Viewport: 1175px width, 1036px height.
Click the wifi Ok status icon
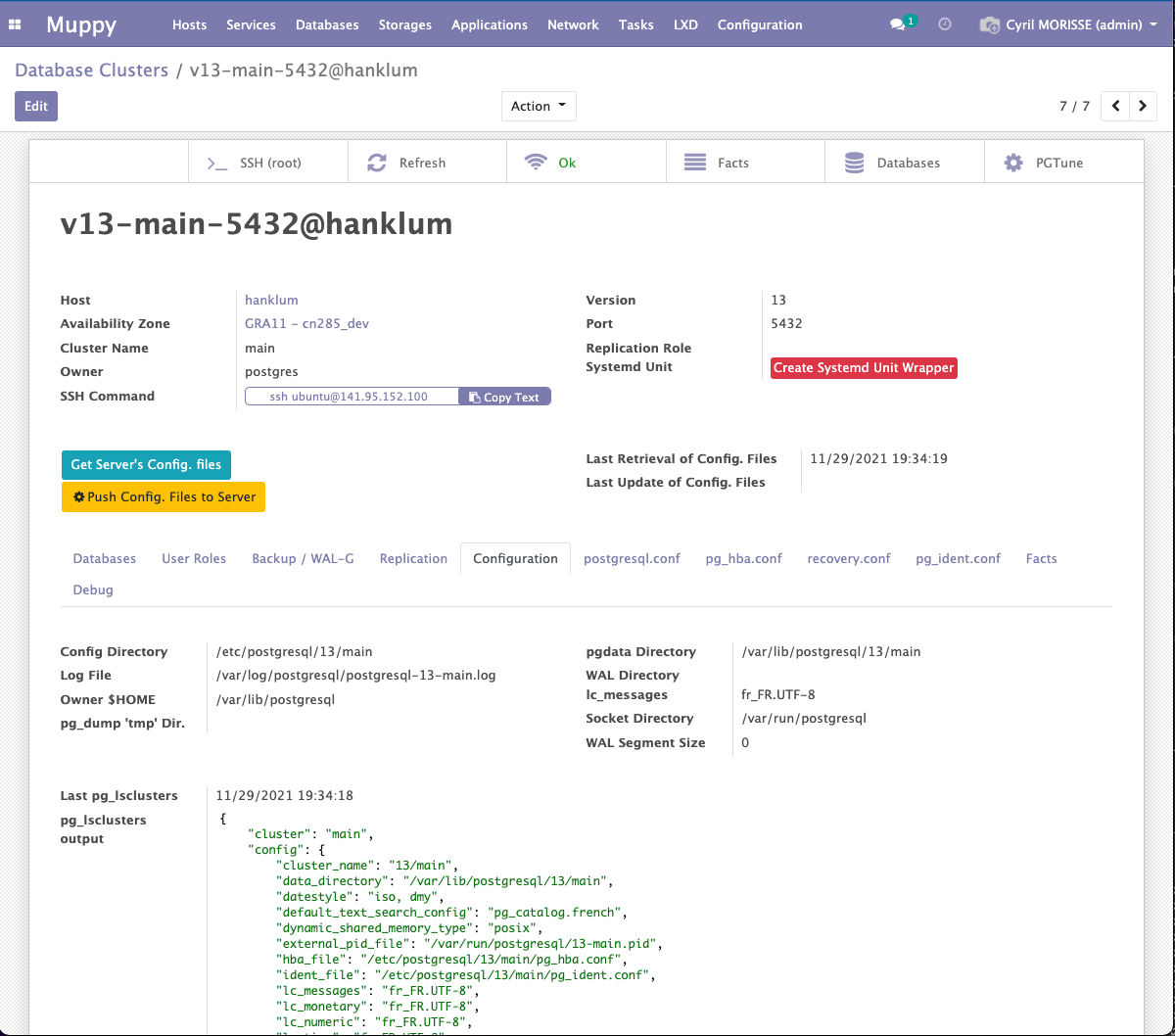536,164
